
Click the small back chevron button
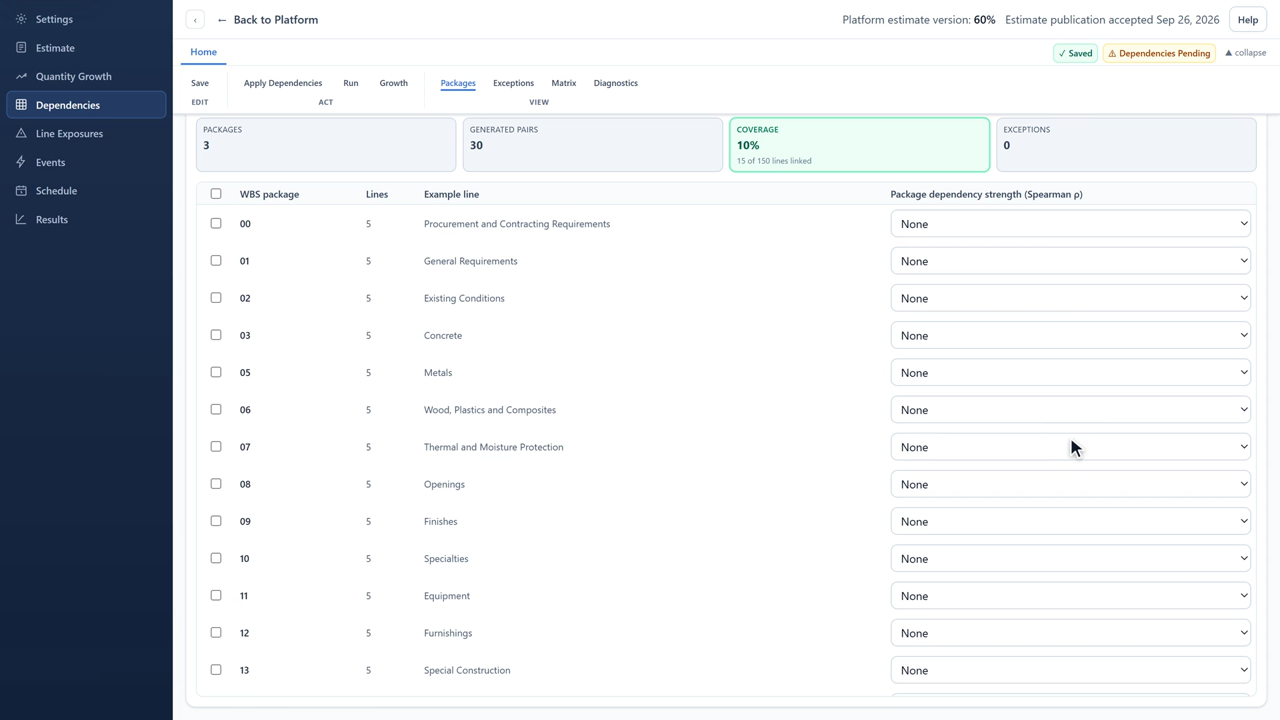point(195,20)
